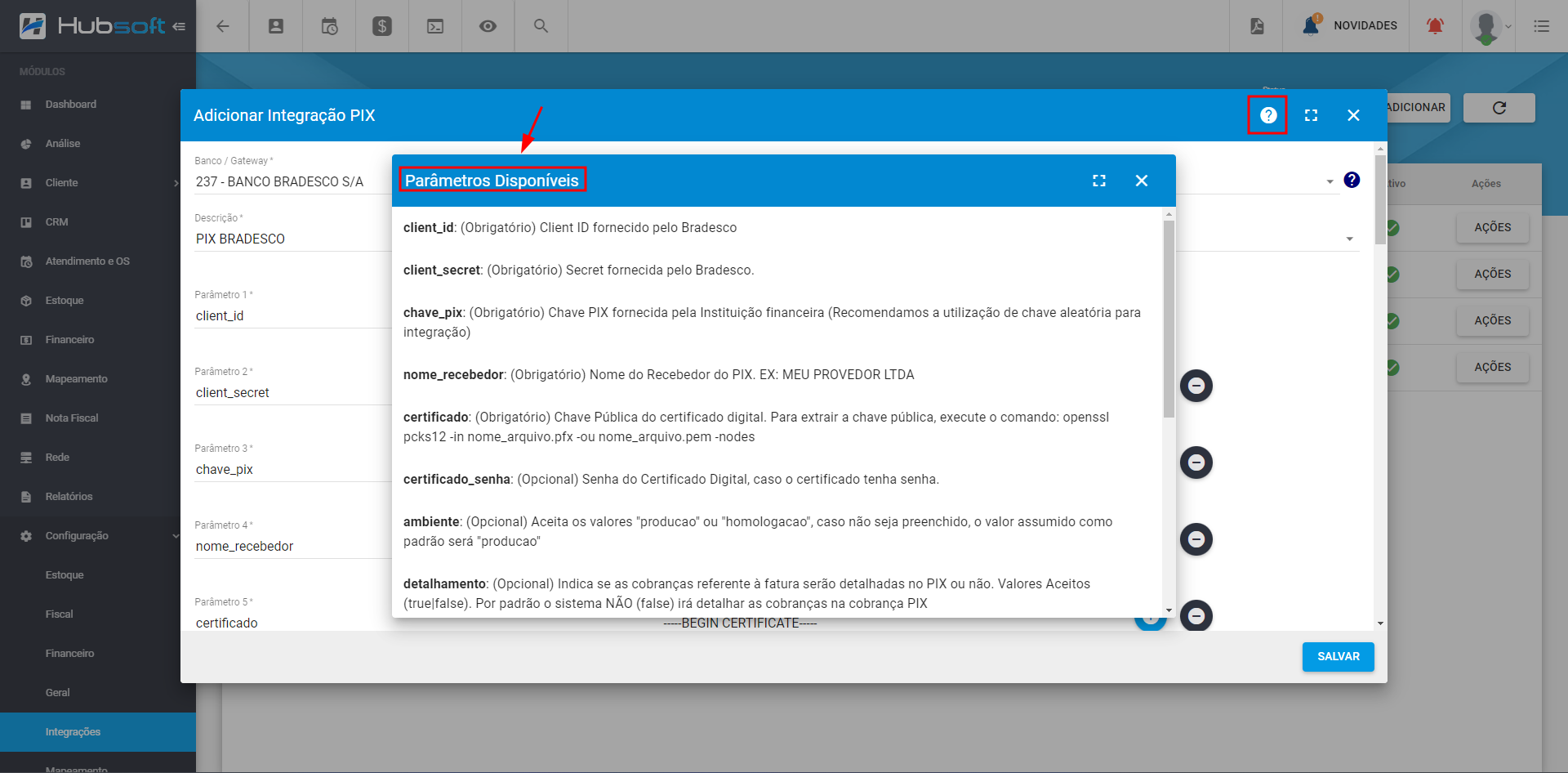This screenshot has width=1568, height=773.
Task: Open the client profile icon in the toolbar
Action: [276, 26]
